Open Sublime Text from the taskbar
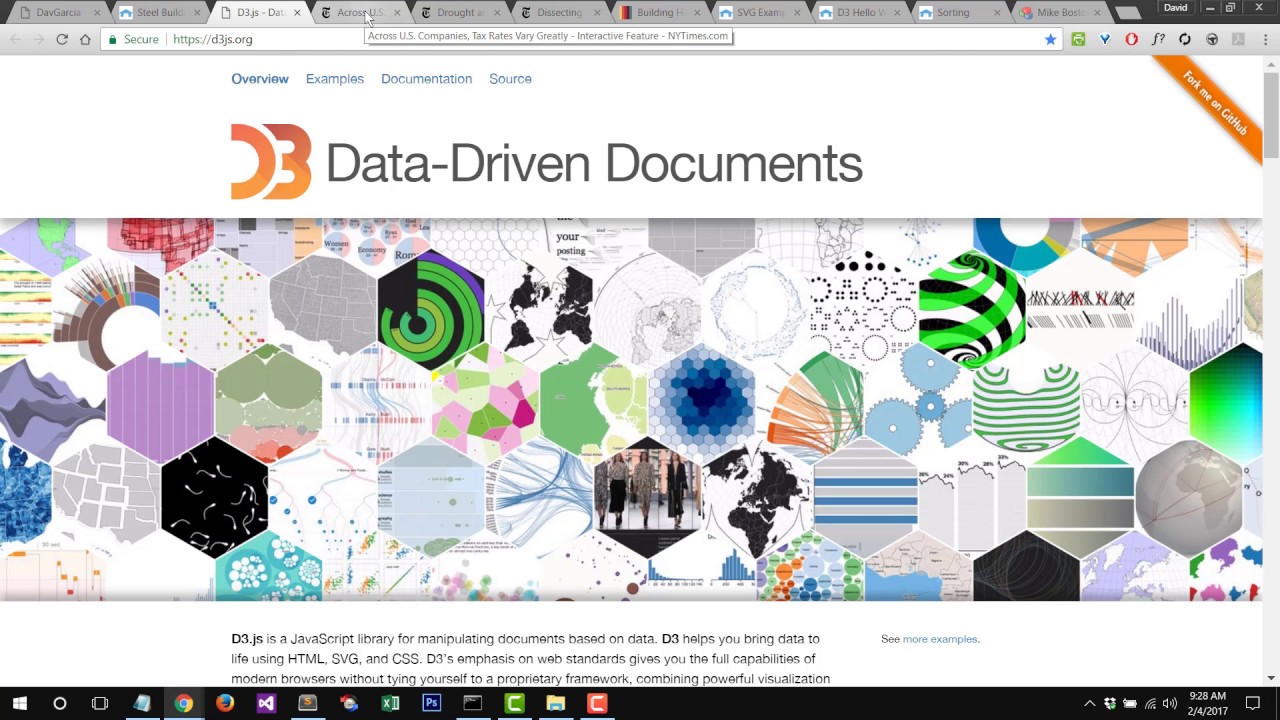Viewport: 1280px width, 720px height. coord(308,703)
